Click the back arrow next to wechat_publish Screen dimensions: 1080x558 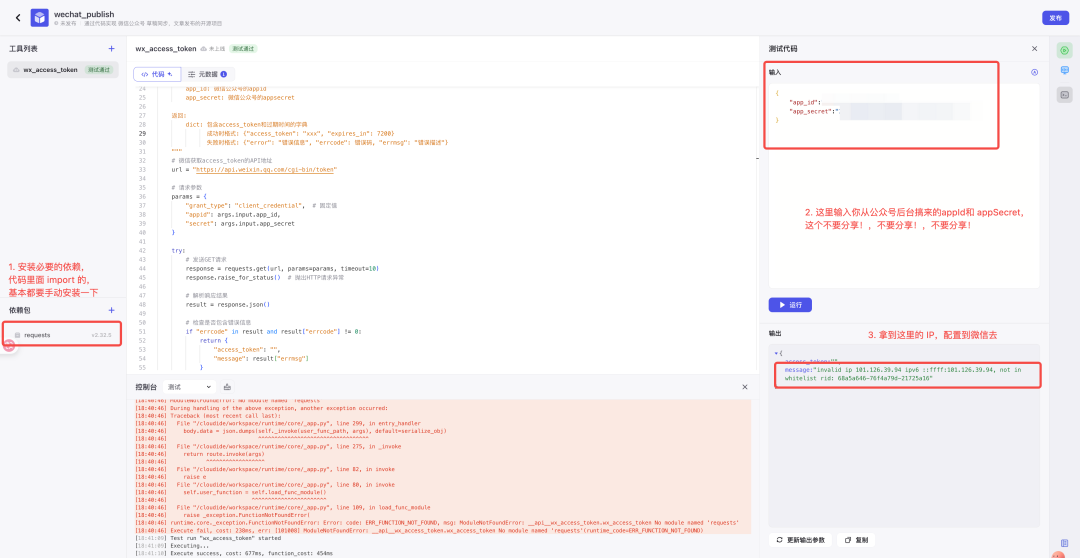point(17,18)
